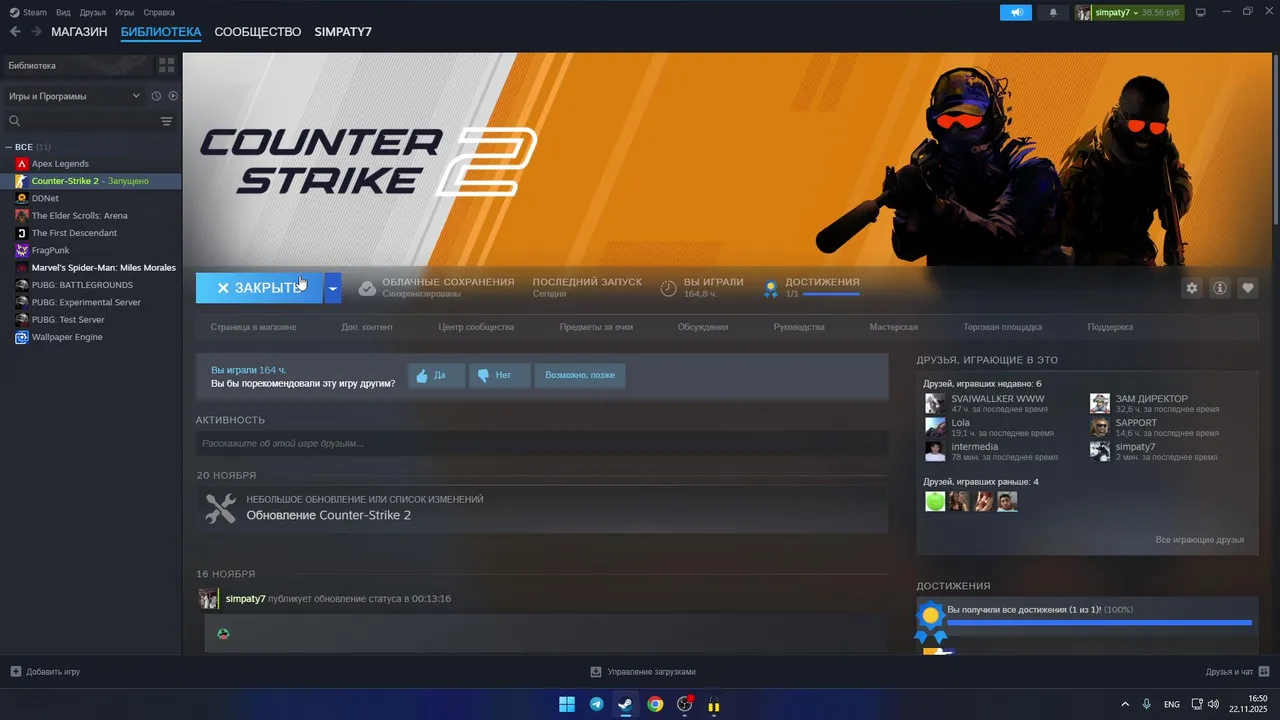This screenshot has height=720, width=1280.
Task: Open Telegram from the taskbar
Action: pyautogui.click(x=597, y=704)
